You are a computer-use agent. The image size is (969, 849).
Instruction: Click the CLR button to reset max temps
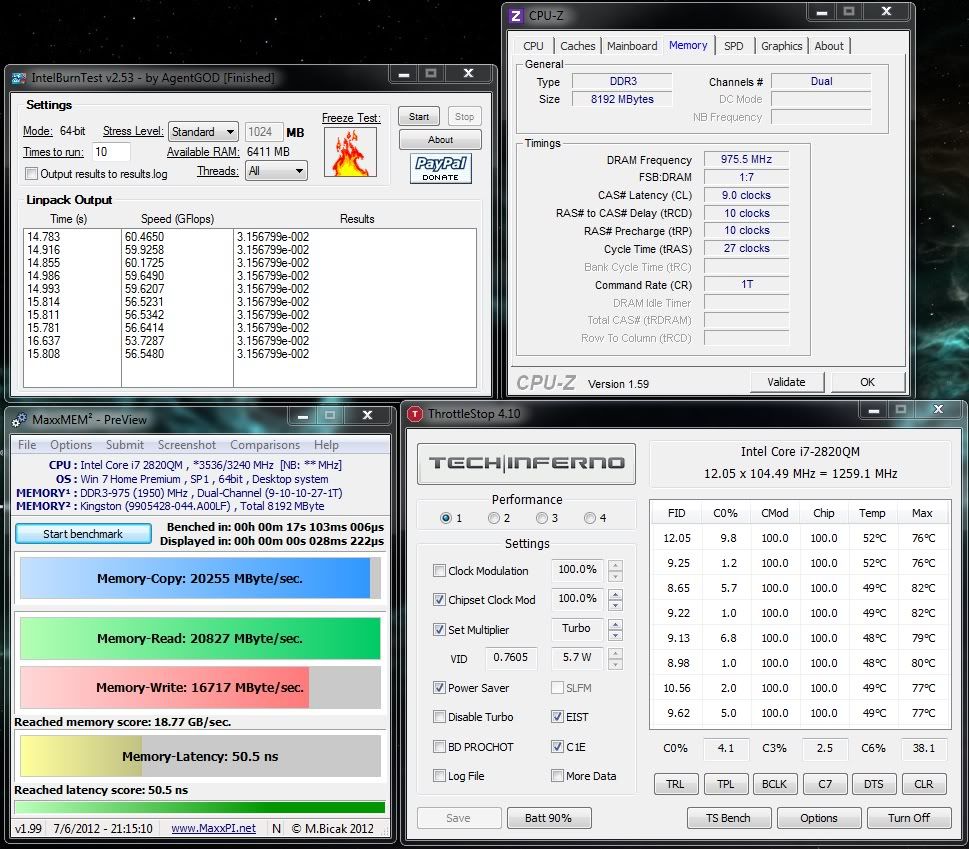point(924,784)
